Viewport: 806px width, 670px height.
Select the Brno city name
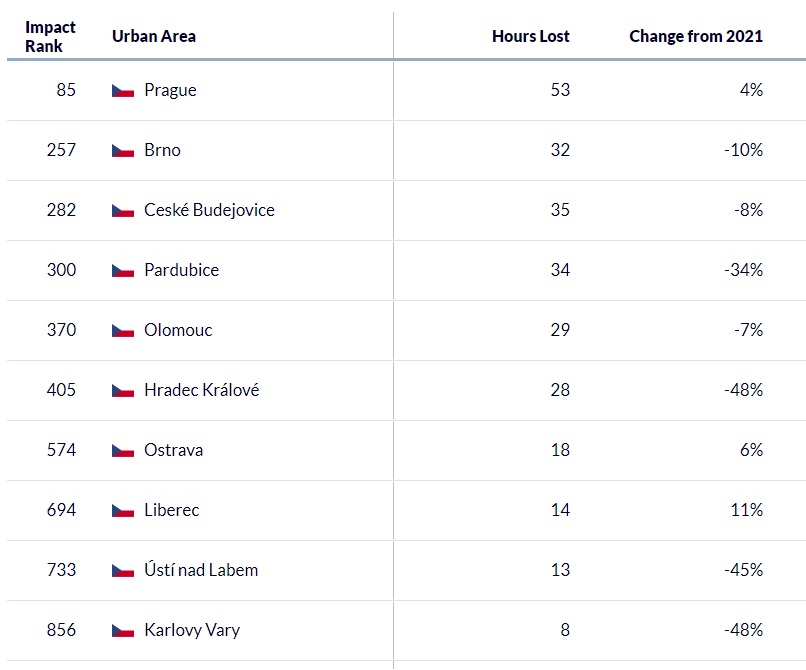tap(162, 150)
